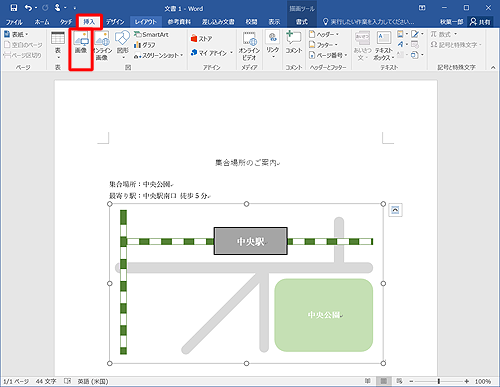Click the 共有 share button
The image size is (500, 387).
[x=480, y=22]
